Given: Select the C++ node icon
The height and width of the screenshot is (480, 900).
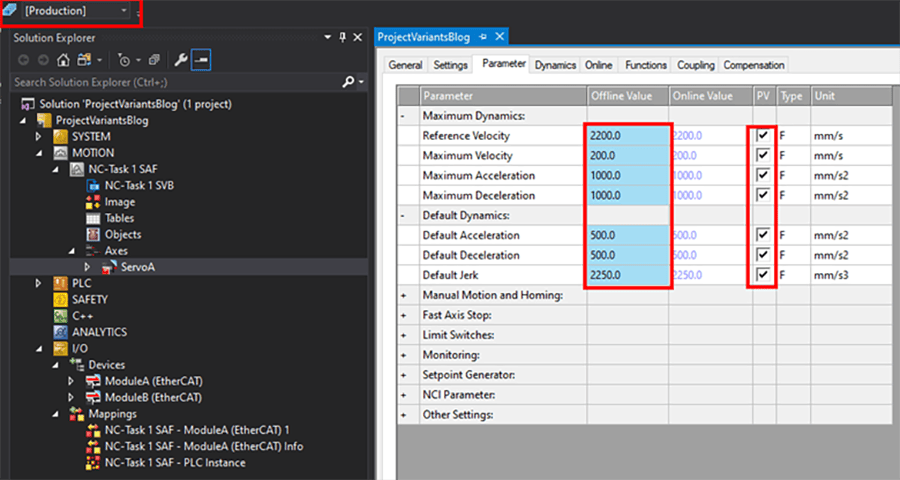Looking at the screenshot, I should [x=60, y=316].
